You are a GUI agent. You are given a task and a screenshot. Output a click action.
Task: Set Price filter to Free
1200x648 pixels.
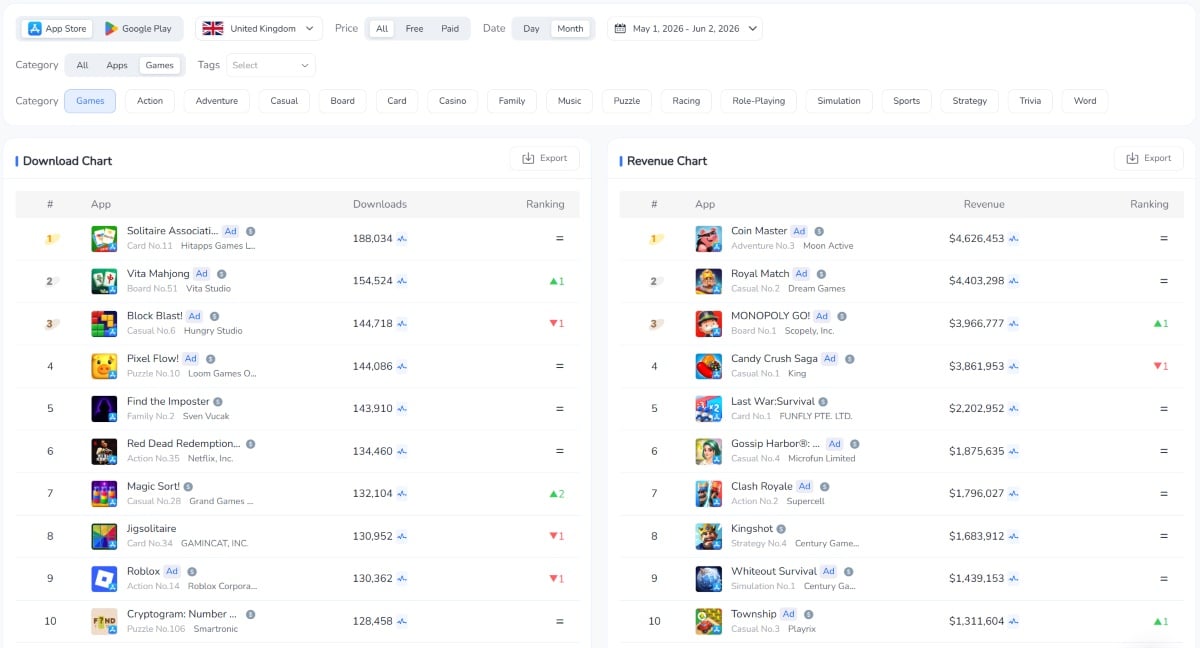pyautogui.click(x=414, y=29)
